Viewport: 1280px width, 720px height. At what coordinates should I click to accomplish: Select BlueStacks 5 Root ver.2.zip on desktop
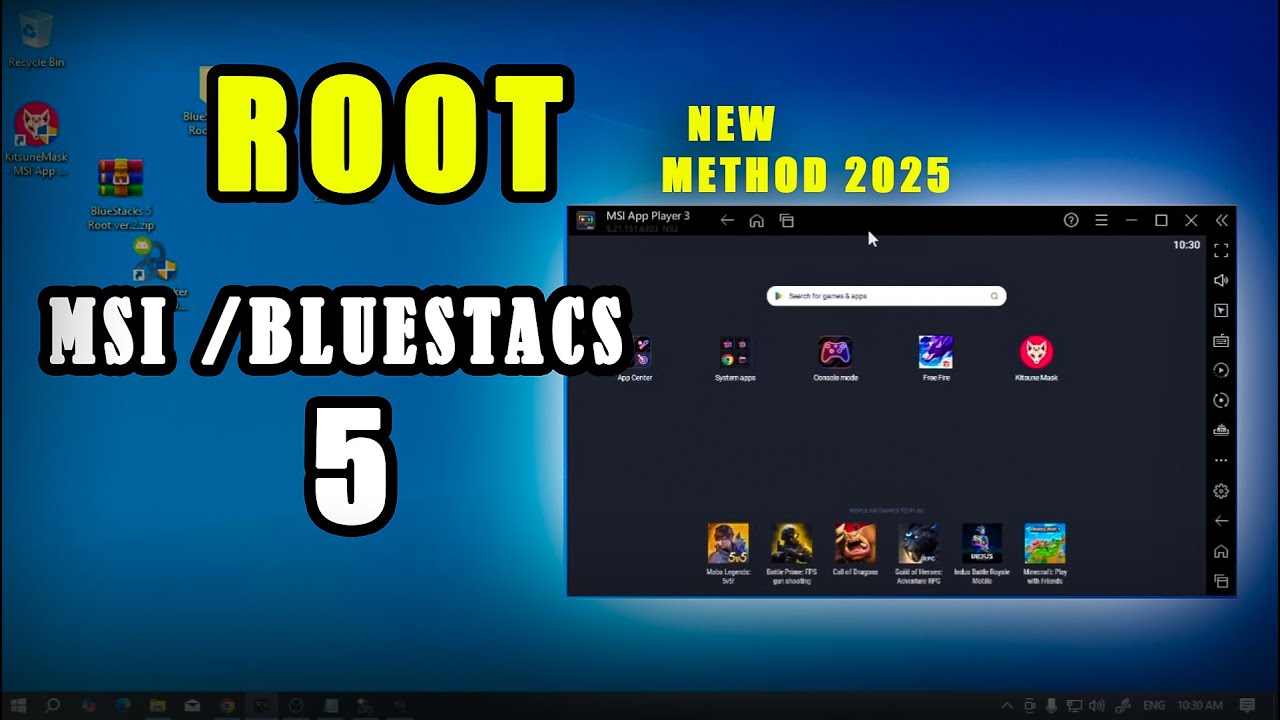(x=121, y=194)
